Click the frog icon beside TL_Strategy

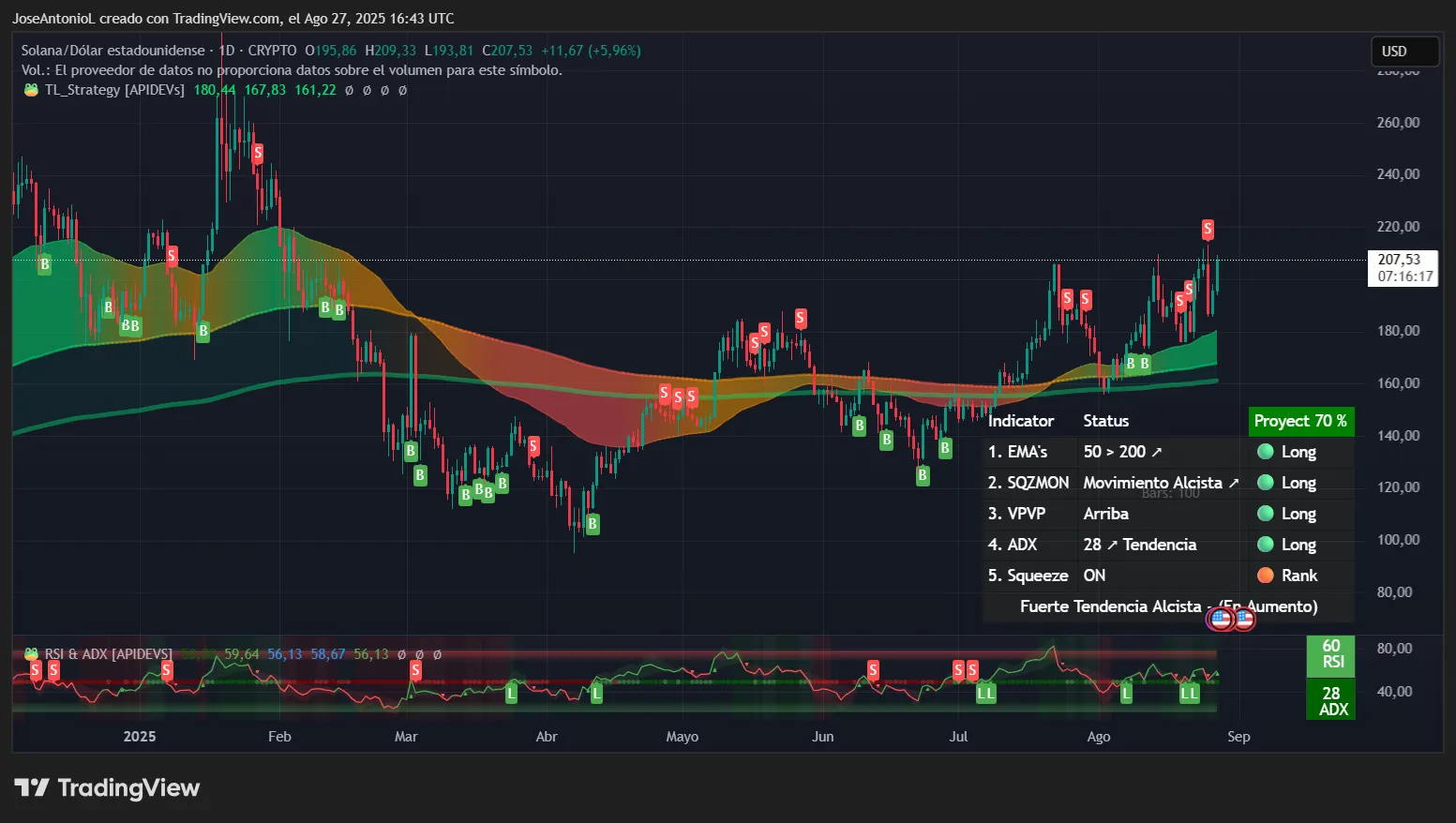click(x=31, y=90)
